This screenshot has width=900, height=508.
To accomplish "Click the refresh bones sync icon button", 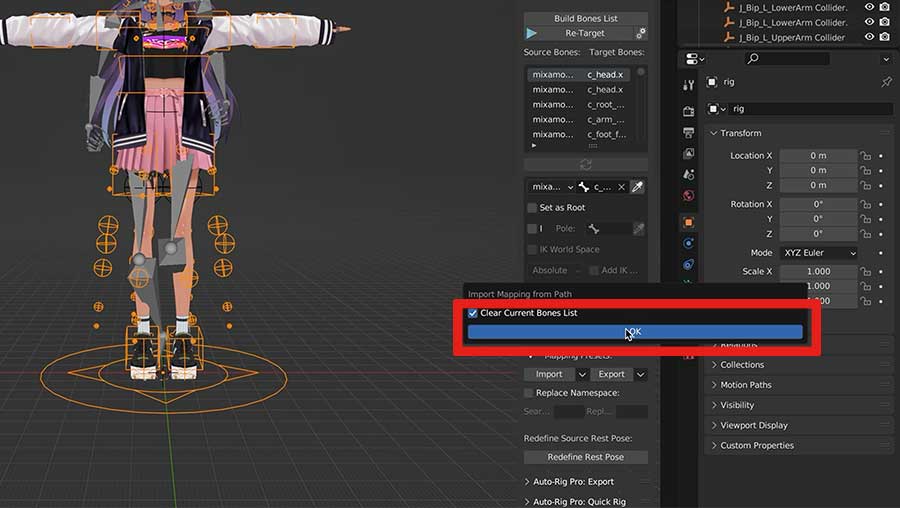I will point(585,165).
